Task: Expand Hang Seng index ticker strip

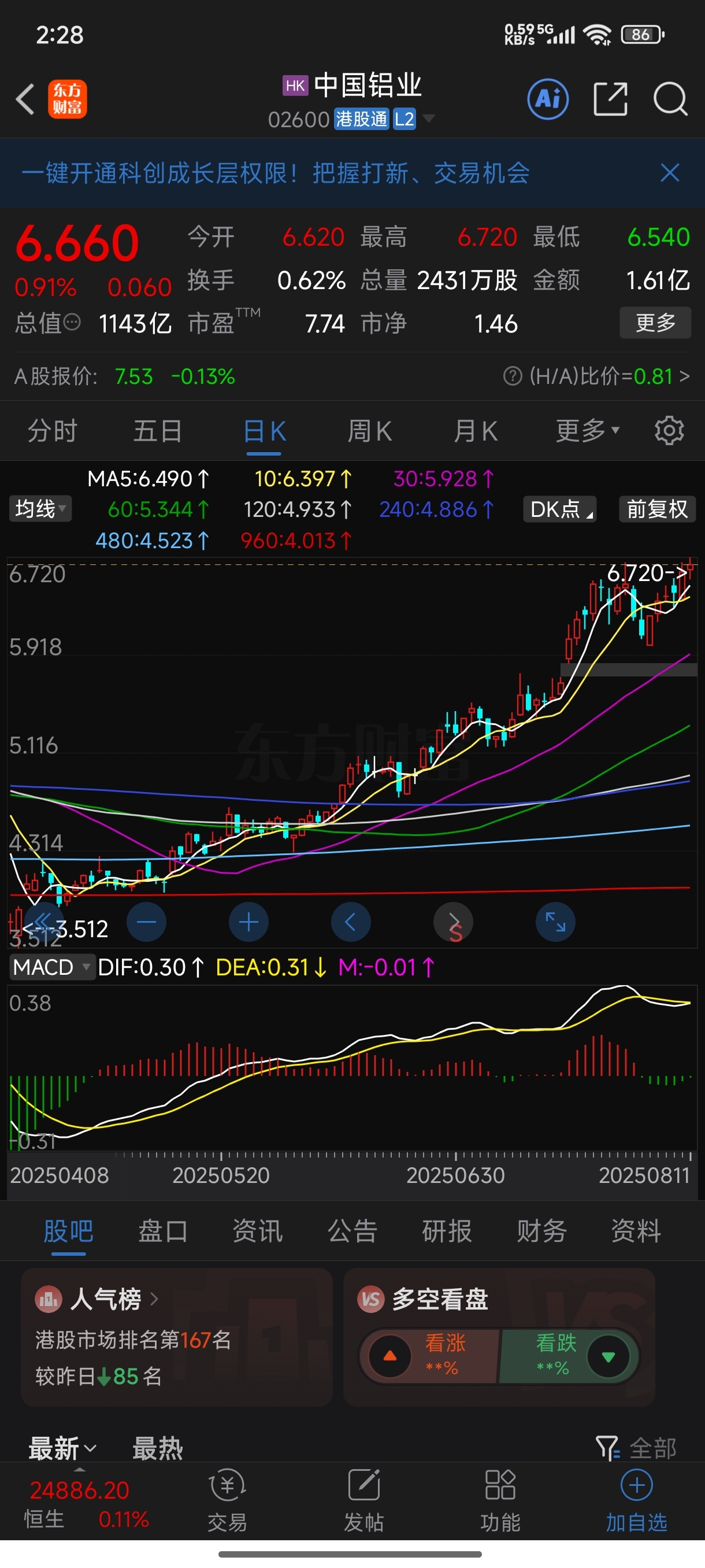Action: pos(79,1470)
